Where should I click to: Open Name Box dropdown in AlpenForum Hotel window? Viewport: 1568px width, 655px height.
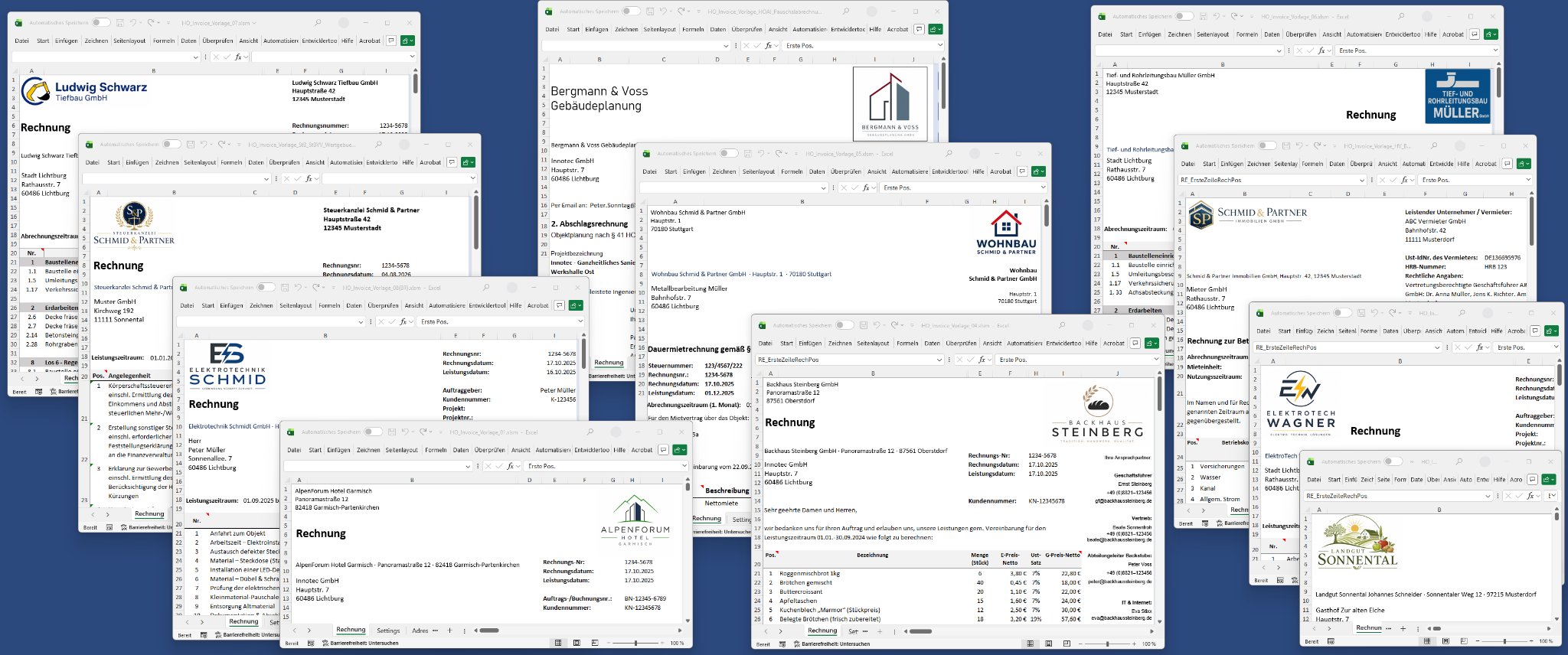pos(468,466)
